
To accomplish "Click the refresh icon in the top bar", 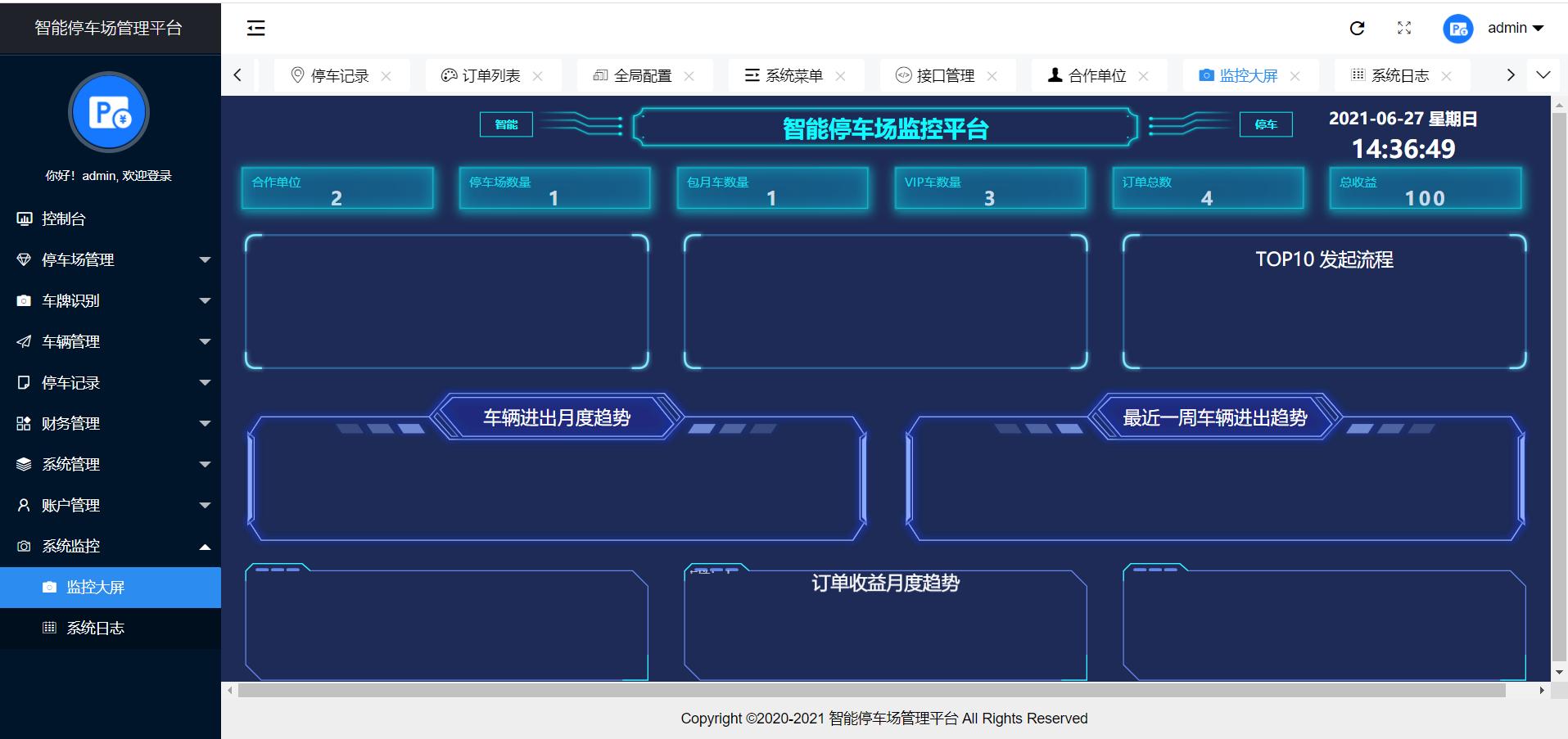I will point(1358,28).
